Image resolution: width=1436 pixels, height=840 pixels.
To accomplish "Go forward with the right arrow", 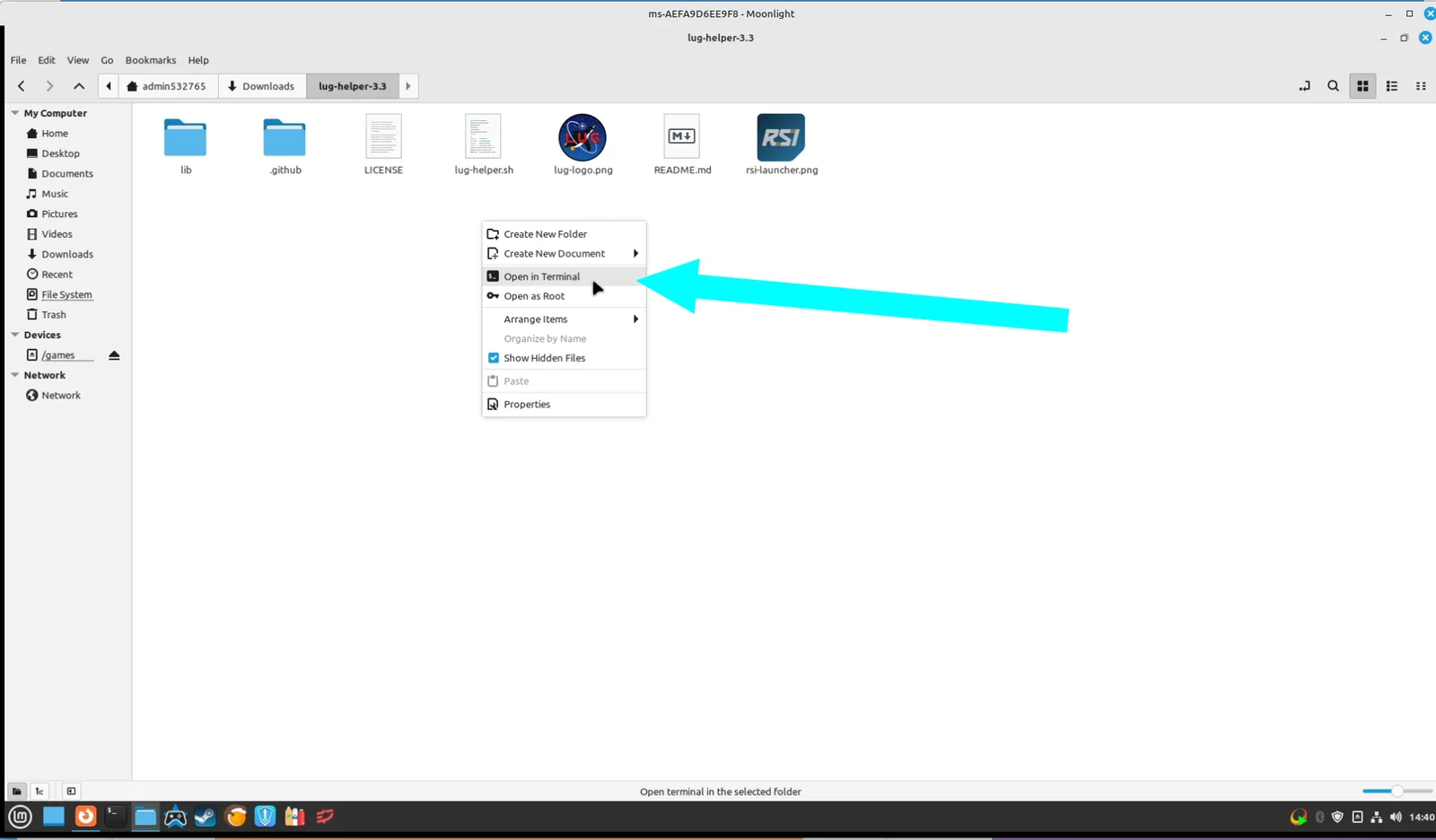I will 49,86.
